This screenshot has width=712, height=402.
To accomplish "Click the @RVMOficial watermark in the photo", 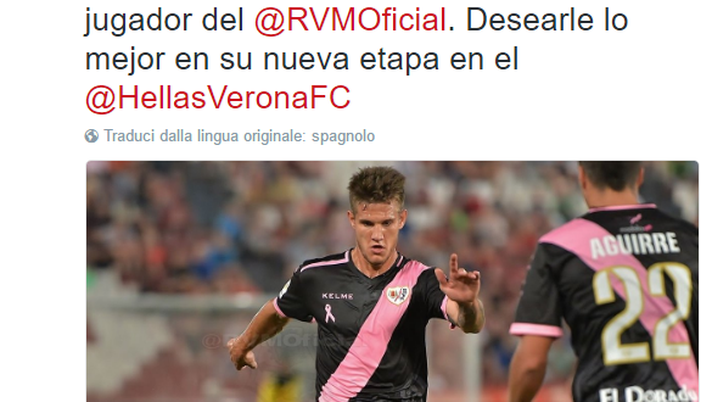I will [261, 340].
